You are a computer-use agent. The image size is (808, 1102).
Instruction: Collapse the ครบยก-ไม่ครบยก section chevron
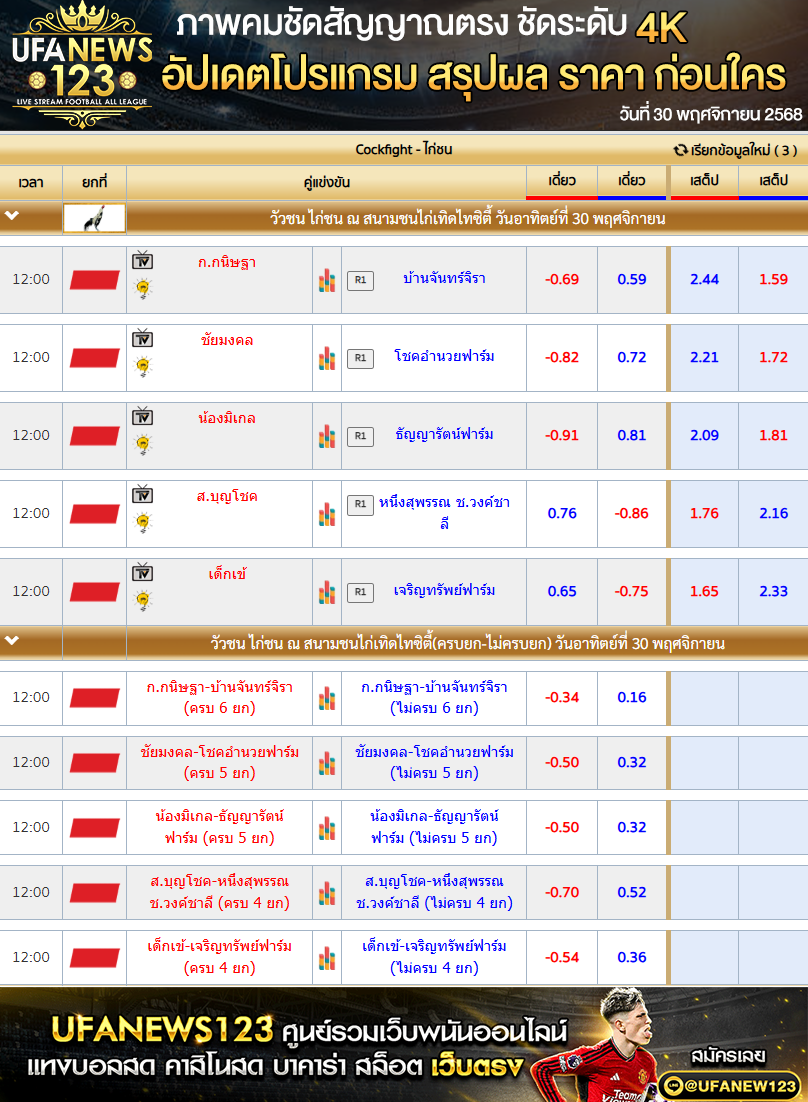tap(12, 641)
